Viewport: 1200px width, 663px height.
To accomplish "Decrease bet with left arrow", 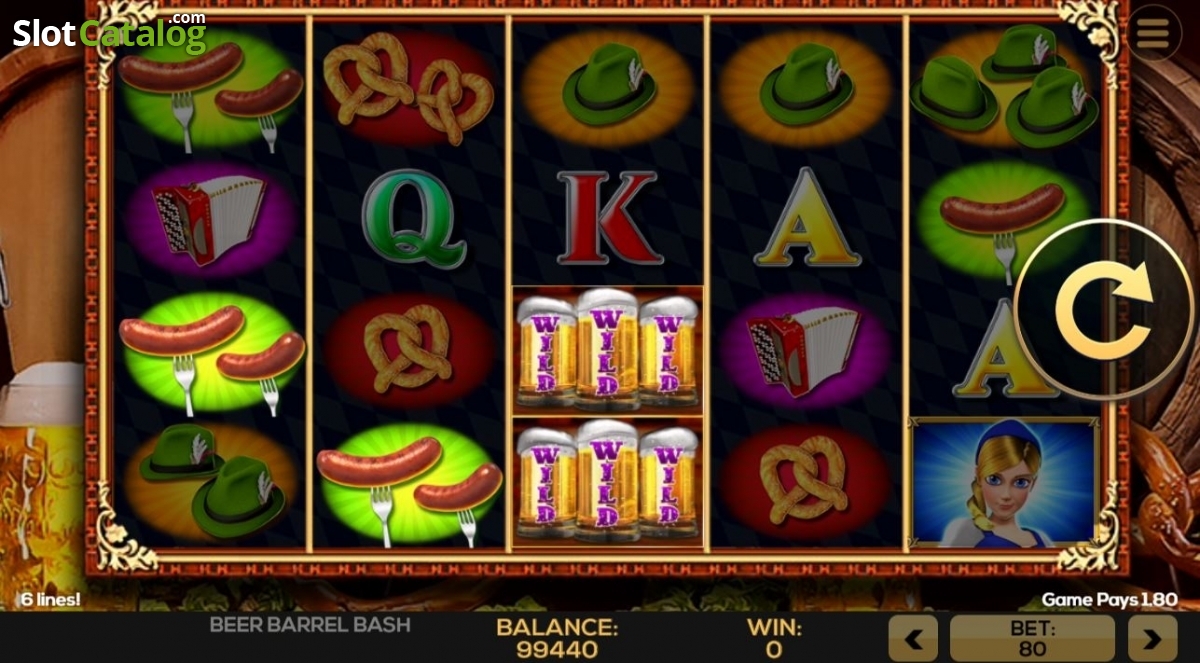I will click(x=913, y=639).
